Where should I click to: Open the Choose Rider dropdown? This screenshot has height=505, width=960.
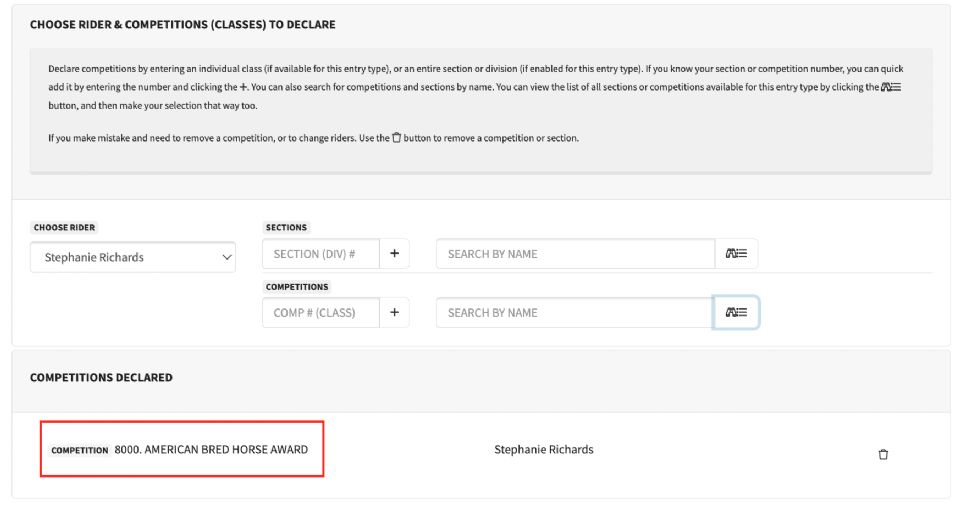133,257
